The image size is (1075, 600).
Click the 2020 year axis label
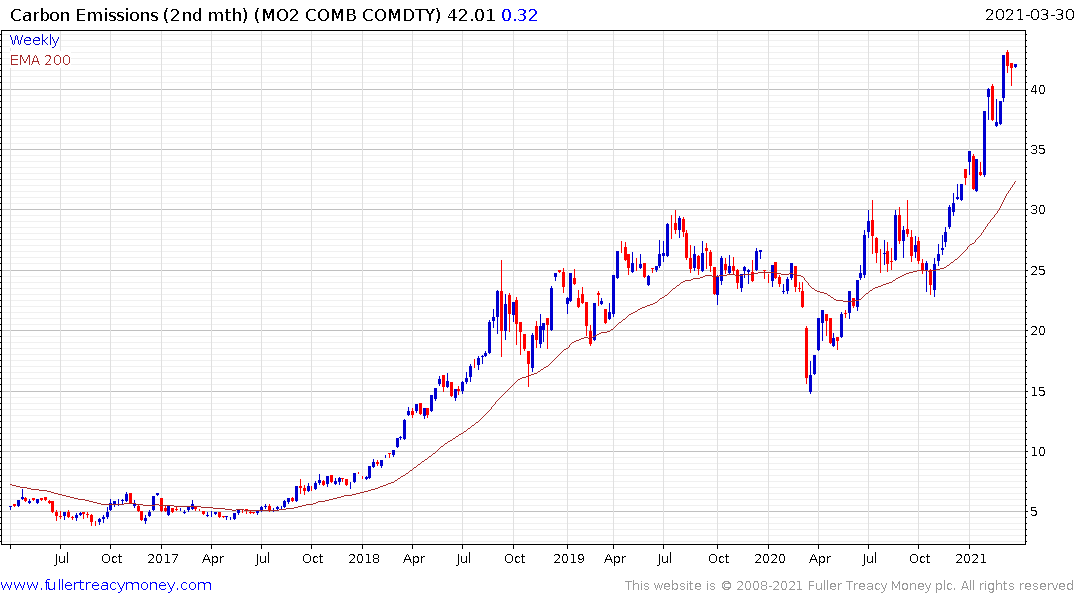click(769, 558)
